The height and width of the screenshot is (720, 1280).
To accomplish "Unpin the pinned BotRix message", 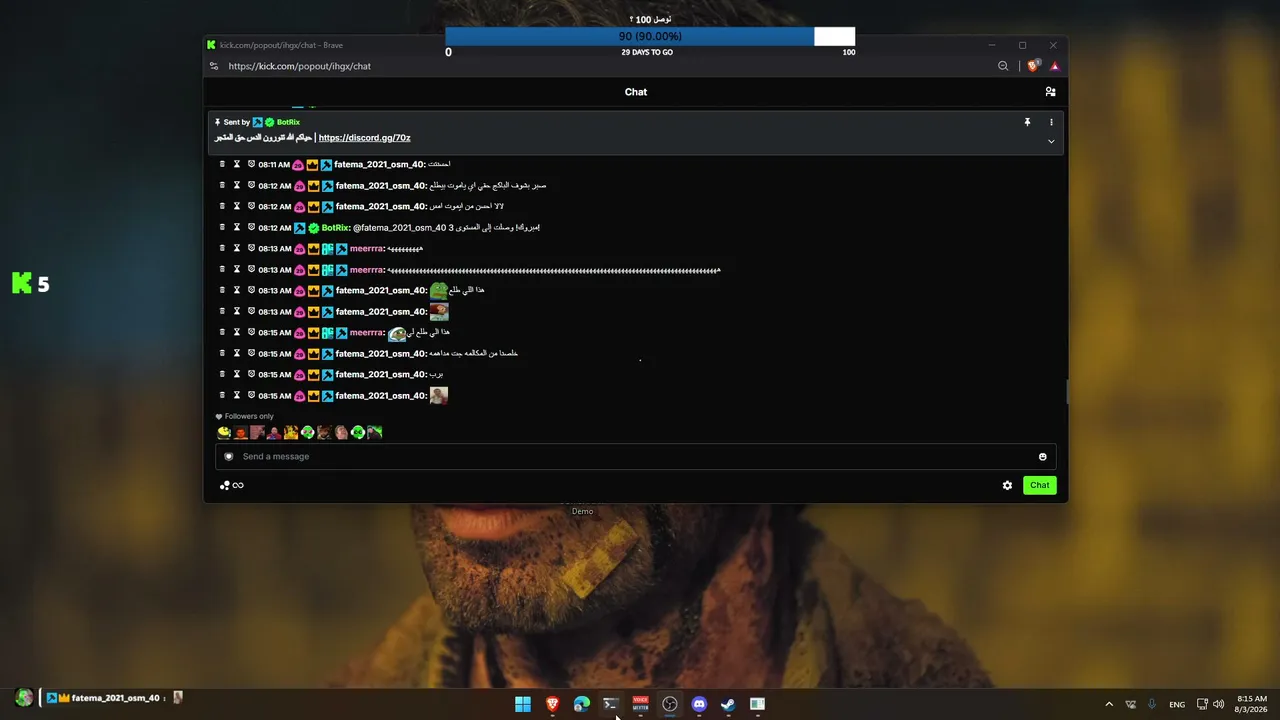I will pos(1027,122).
